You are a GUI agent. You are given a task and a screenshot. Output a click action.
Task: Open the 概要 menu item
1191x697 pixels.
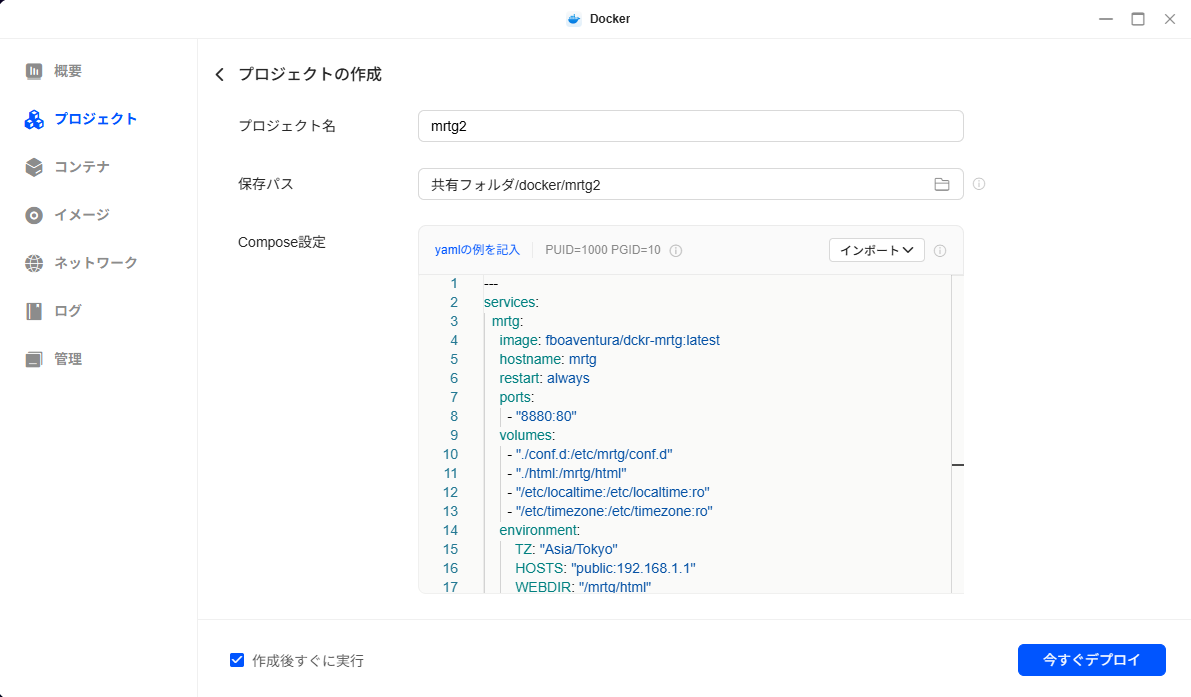click(68, 71)
